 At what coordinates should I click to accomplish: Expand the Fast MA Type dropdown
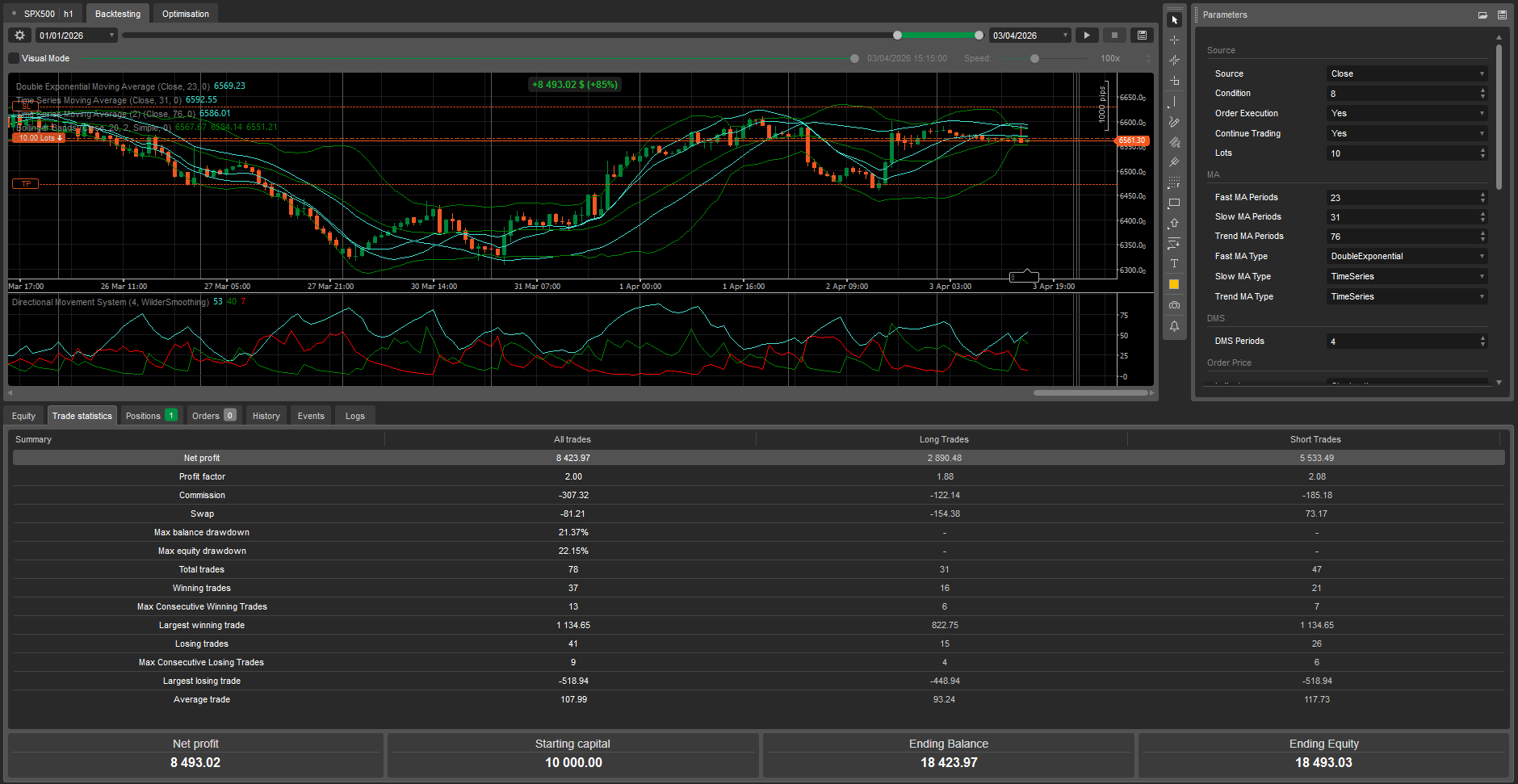1406,257
